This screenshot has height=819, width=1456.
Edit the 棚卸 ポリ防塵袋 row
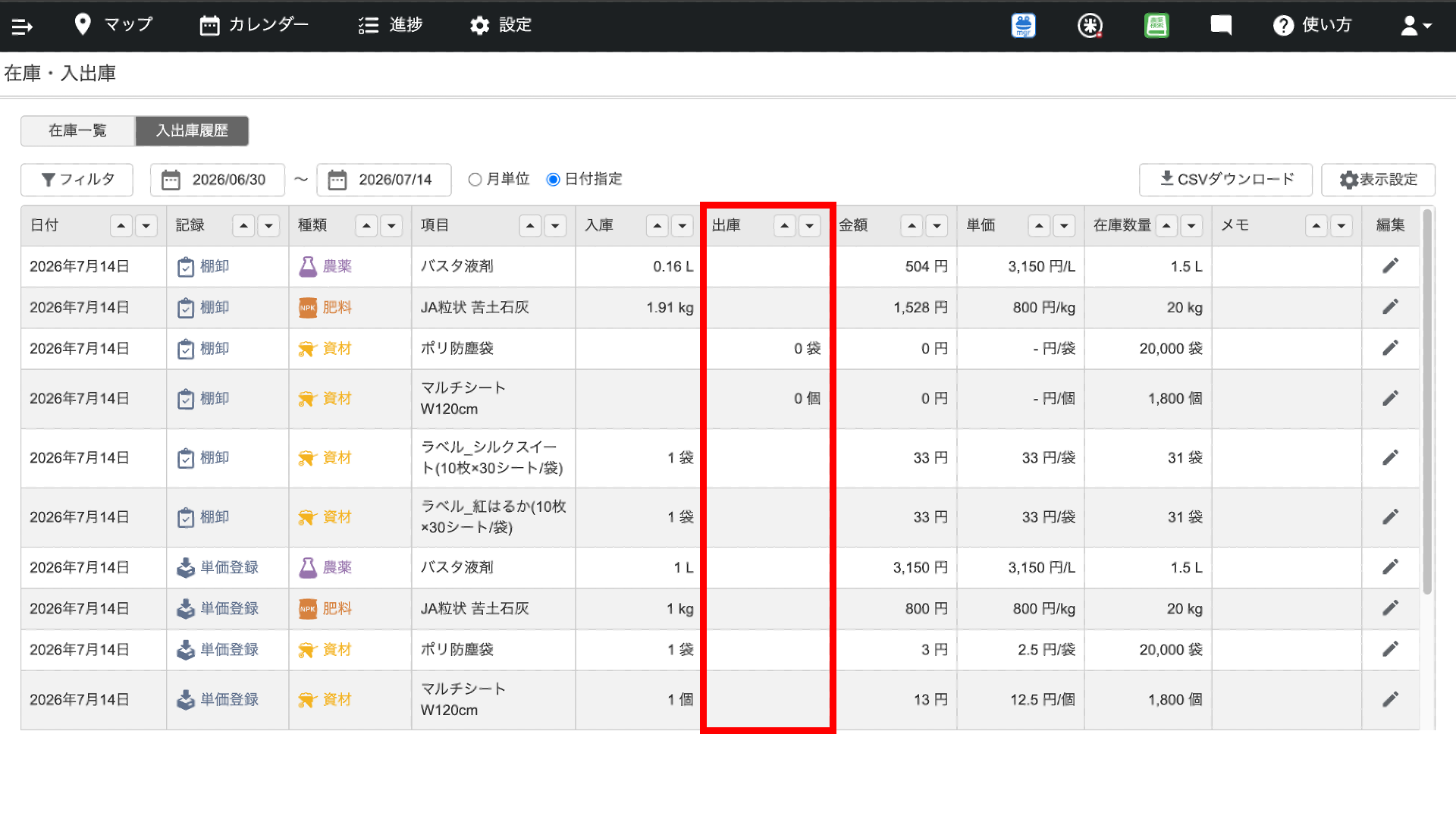pyautogui.click(x=1390, y=348)
